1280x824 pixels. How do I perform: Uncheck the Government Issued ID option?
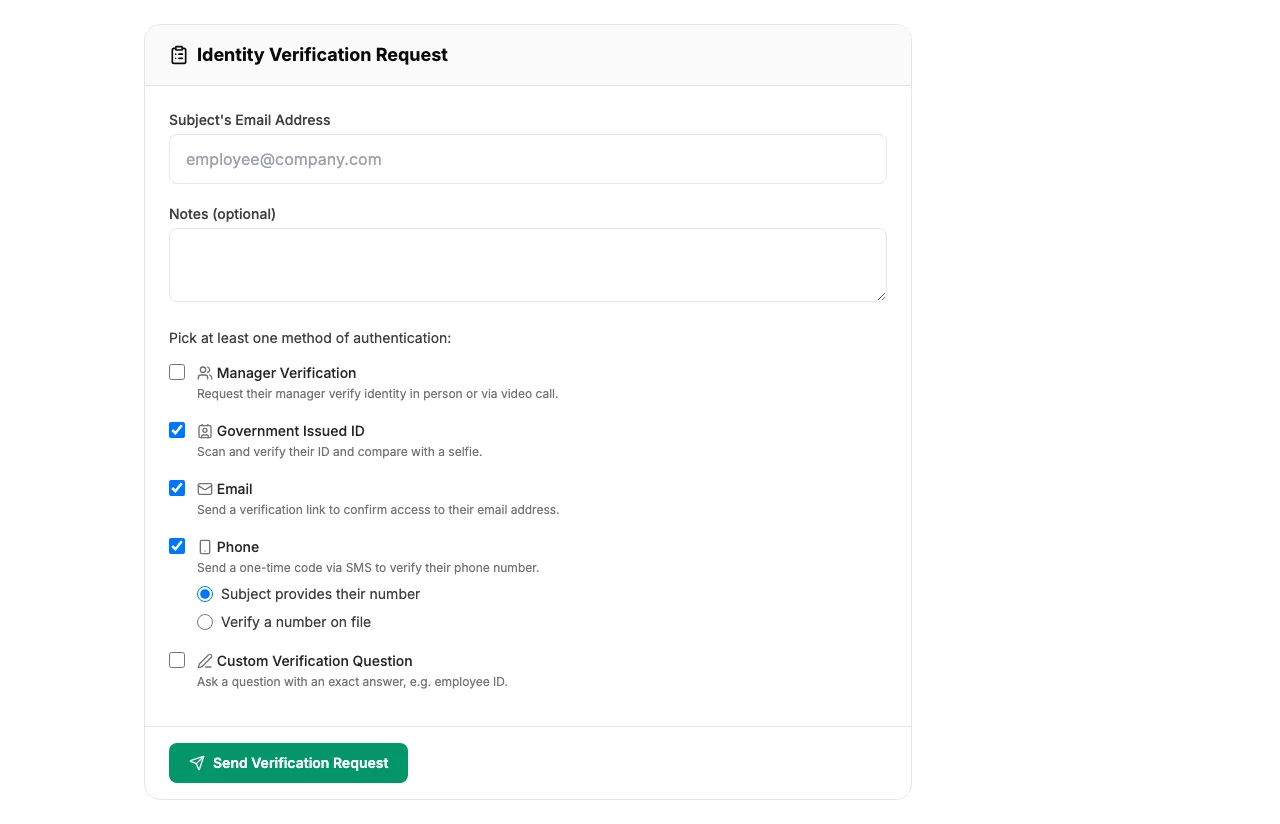[177, 430]
